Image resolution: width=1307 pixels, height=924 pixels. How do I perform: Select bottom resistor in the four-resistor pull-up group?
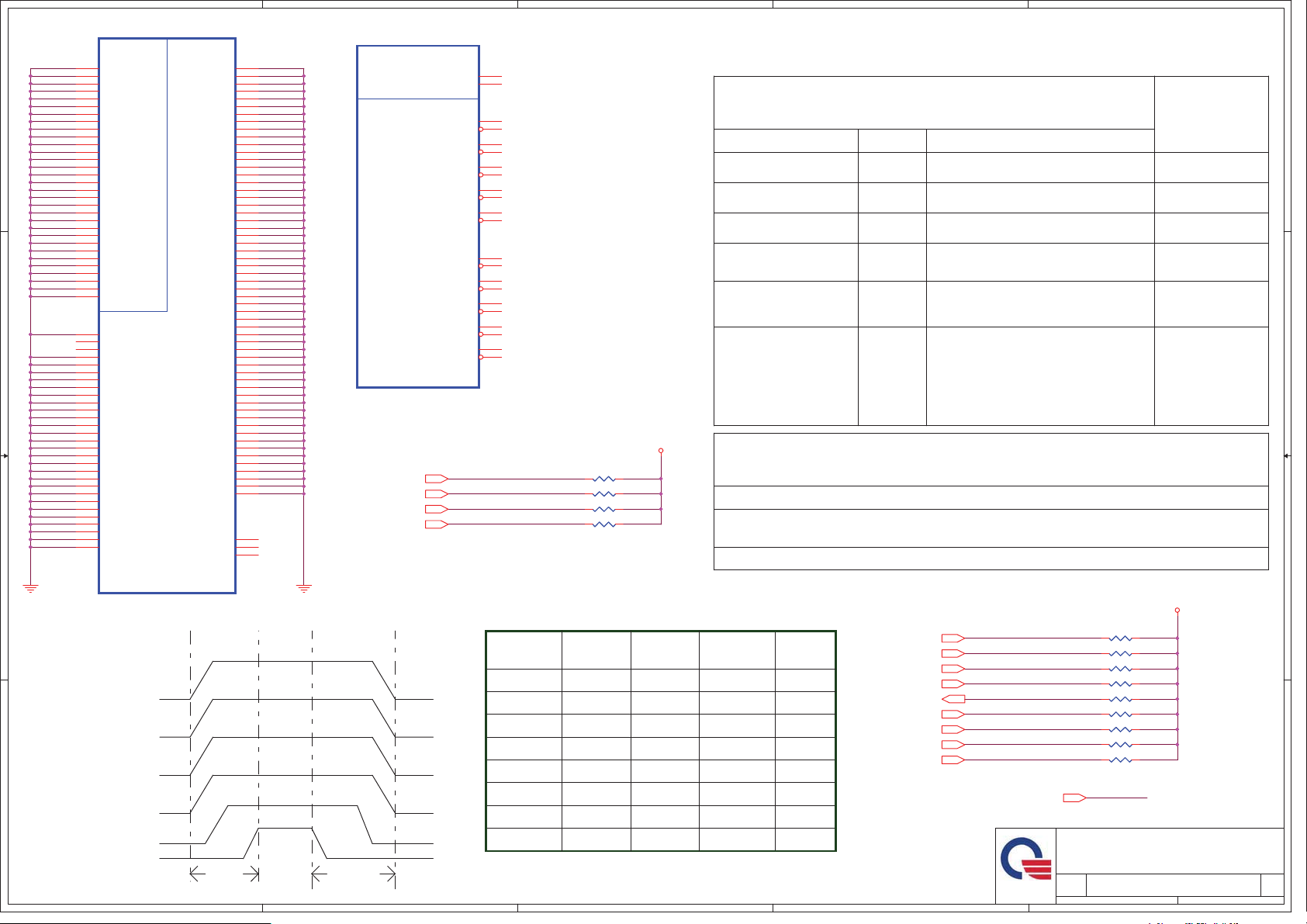point(603,524)
